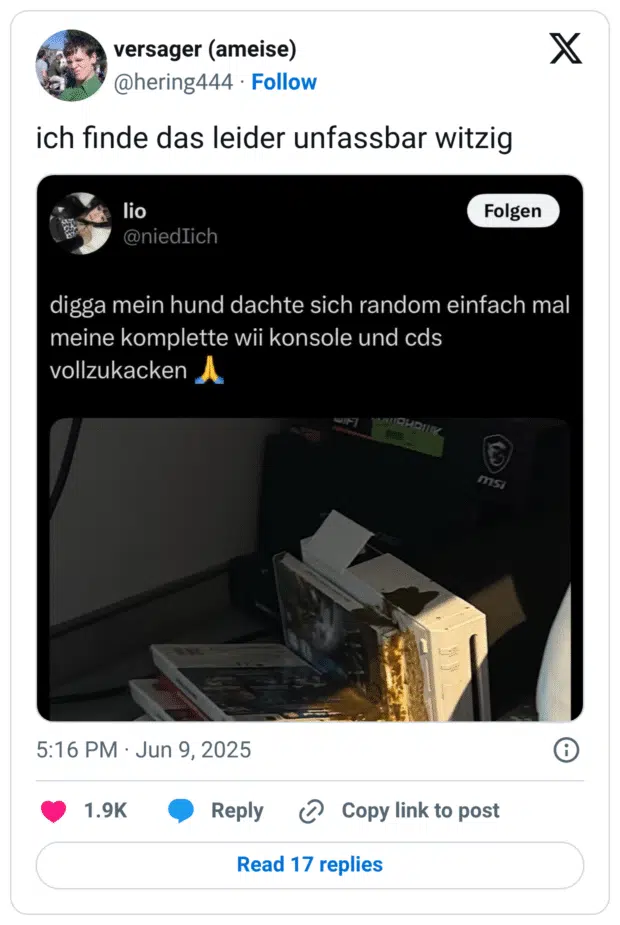Open versager's profile avatar
Screen dimensions: 620x925
71,65
